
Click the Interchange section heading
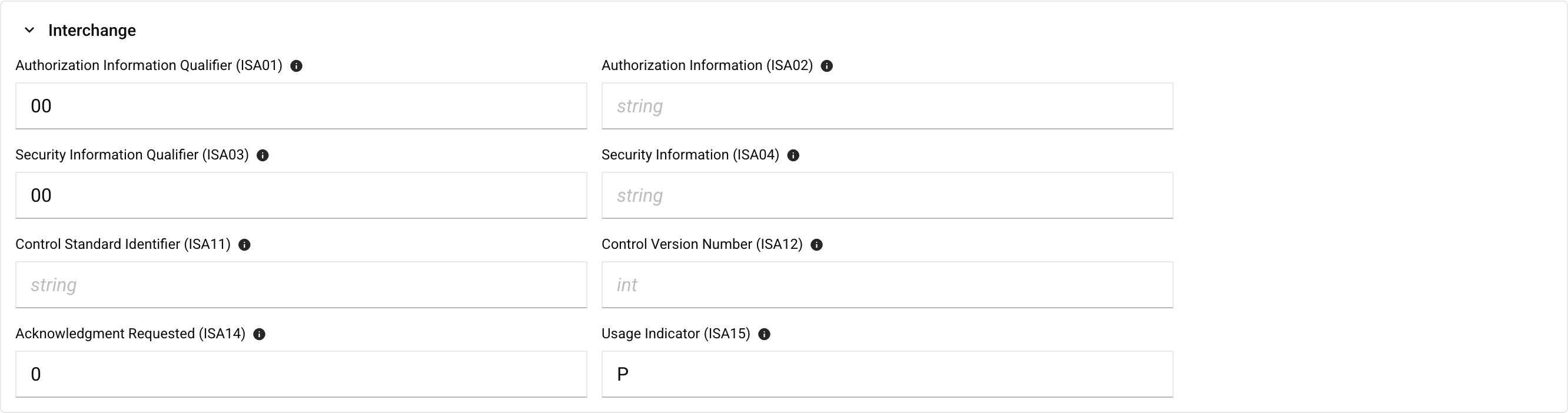pos(92,31)
